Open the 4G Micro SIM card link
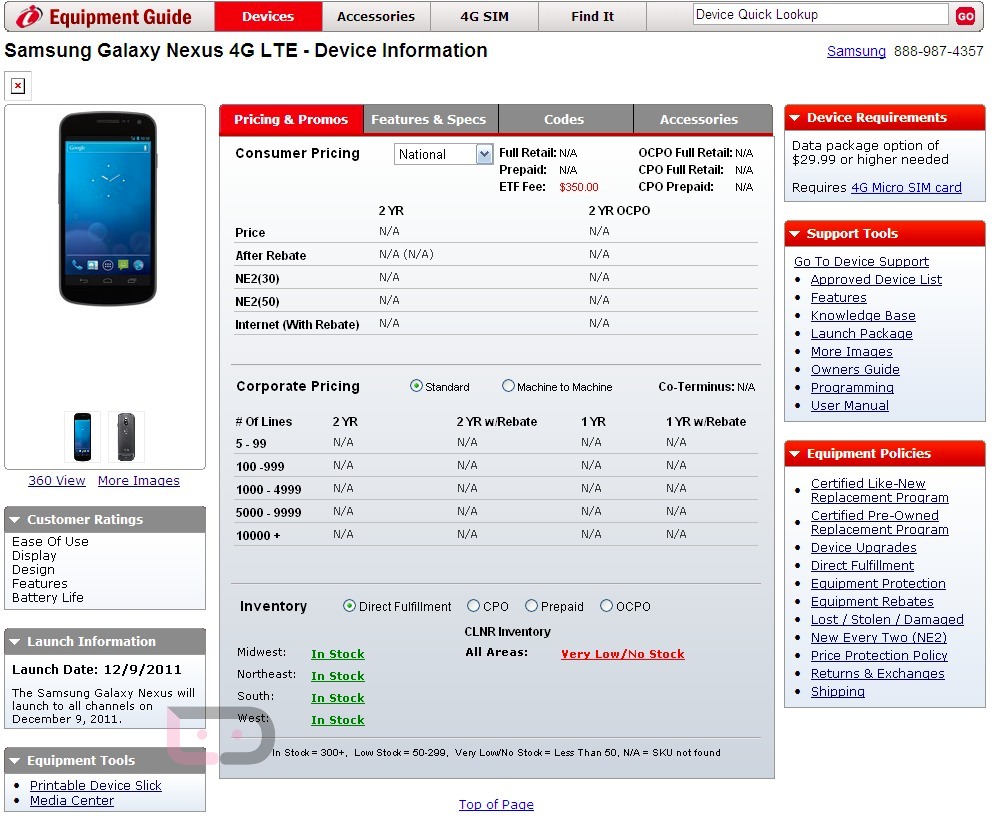Image resolution: width=998 pixels, height=821 pixels. [906, 187]
